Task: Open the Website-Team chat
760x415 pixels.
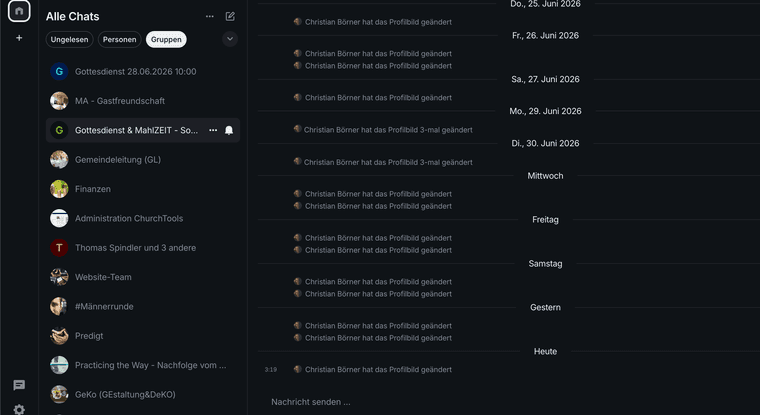Action: (x=143, y=277)
